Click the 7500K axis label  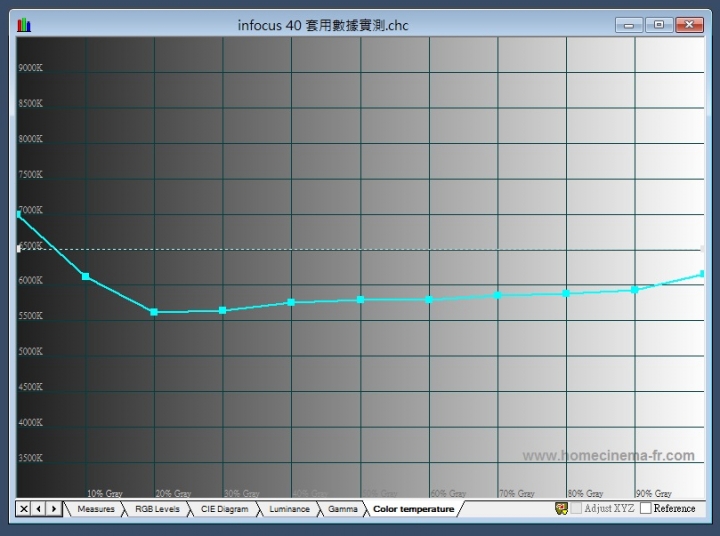click(30, 175)
